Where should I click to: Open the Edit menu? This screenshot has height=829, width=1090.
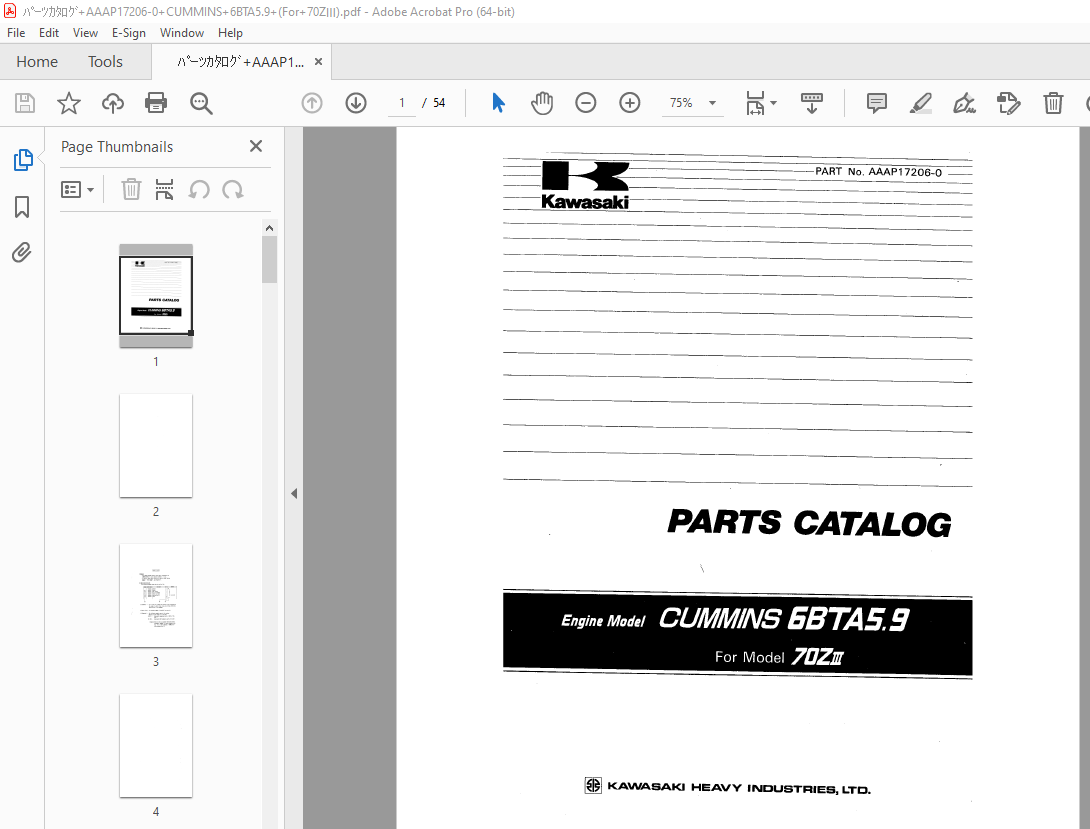(49, 33)
